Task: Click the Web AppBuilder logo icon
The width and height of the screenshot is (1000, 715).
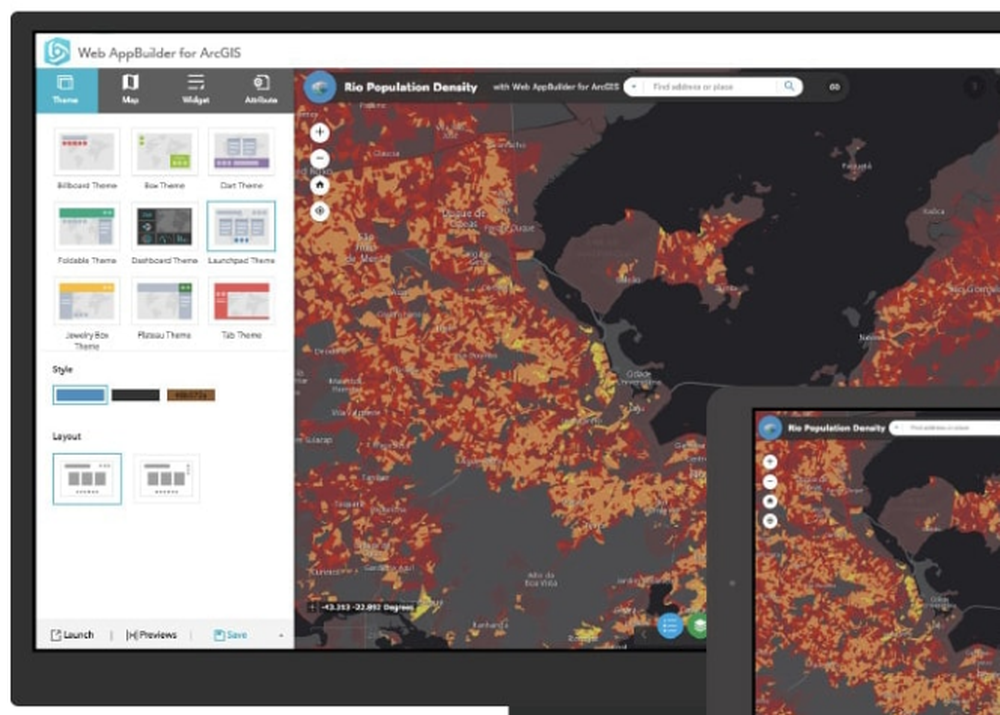Action: (57, 52)
